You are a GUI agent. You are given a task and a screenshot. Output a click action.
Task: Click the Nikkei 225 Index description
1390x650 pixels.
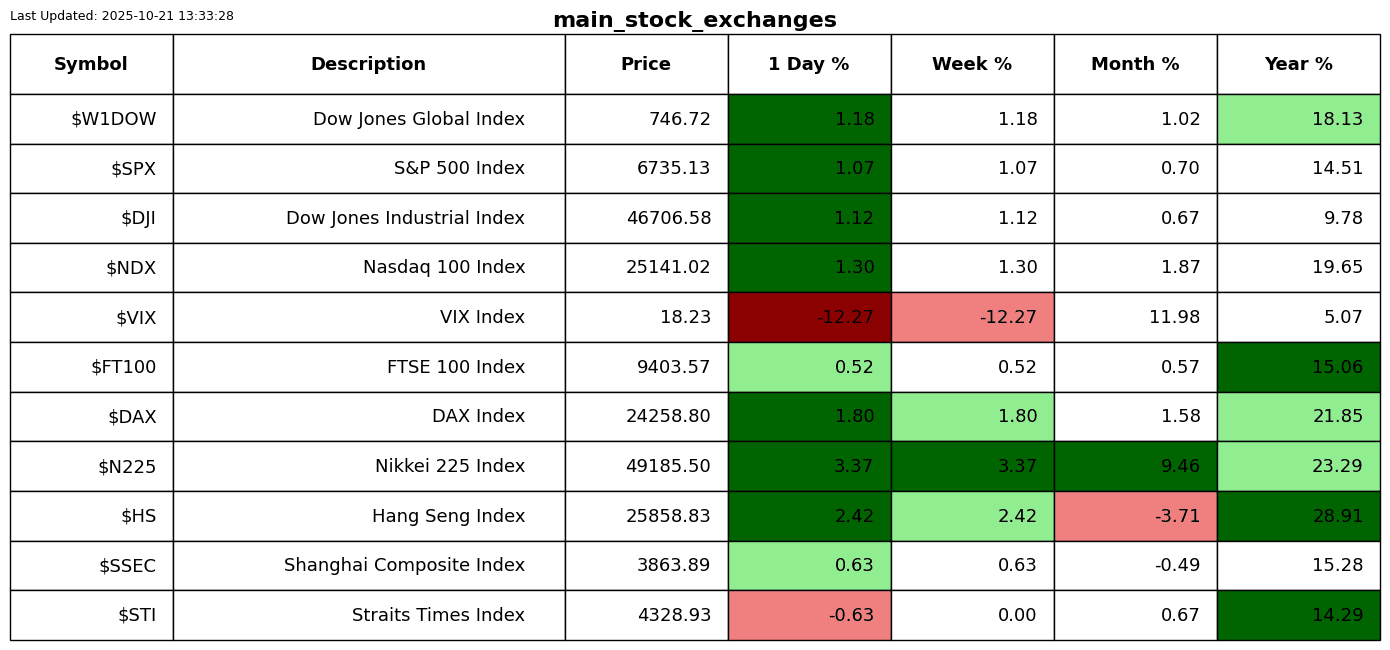tap(450, 466)
